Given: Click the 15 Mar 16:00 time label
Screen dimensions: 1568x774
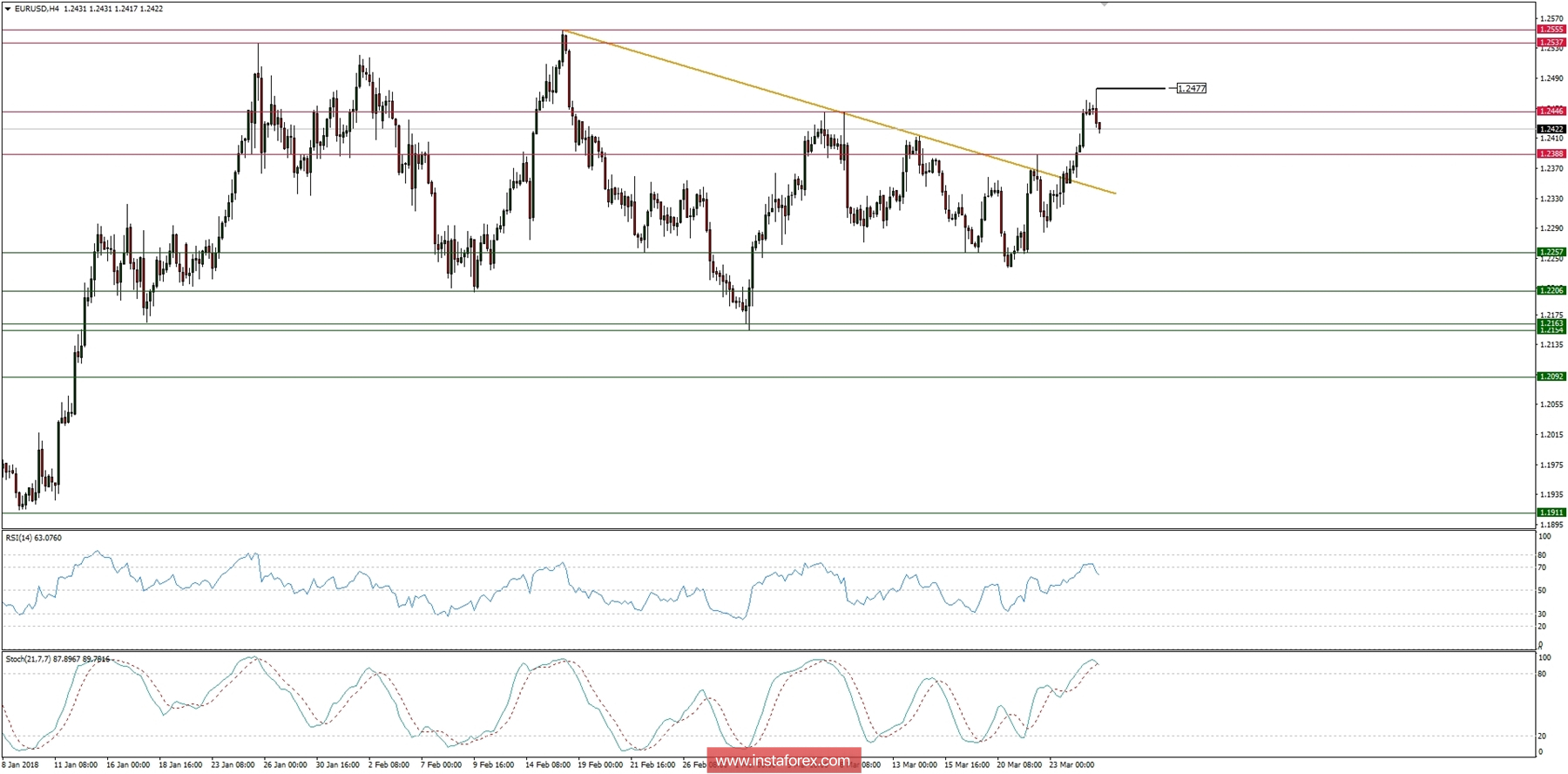Looking at the screenshot, I should coord(967,765).
